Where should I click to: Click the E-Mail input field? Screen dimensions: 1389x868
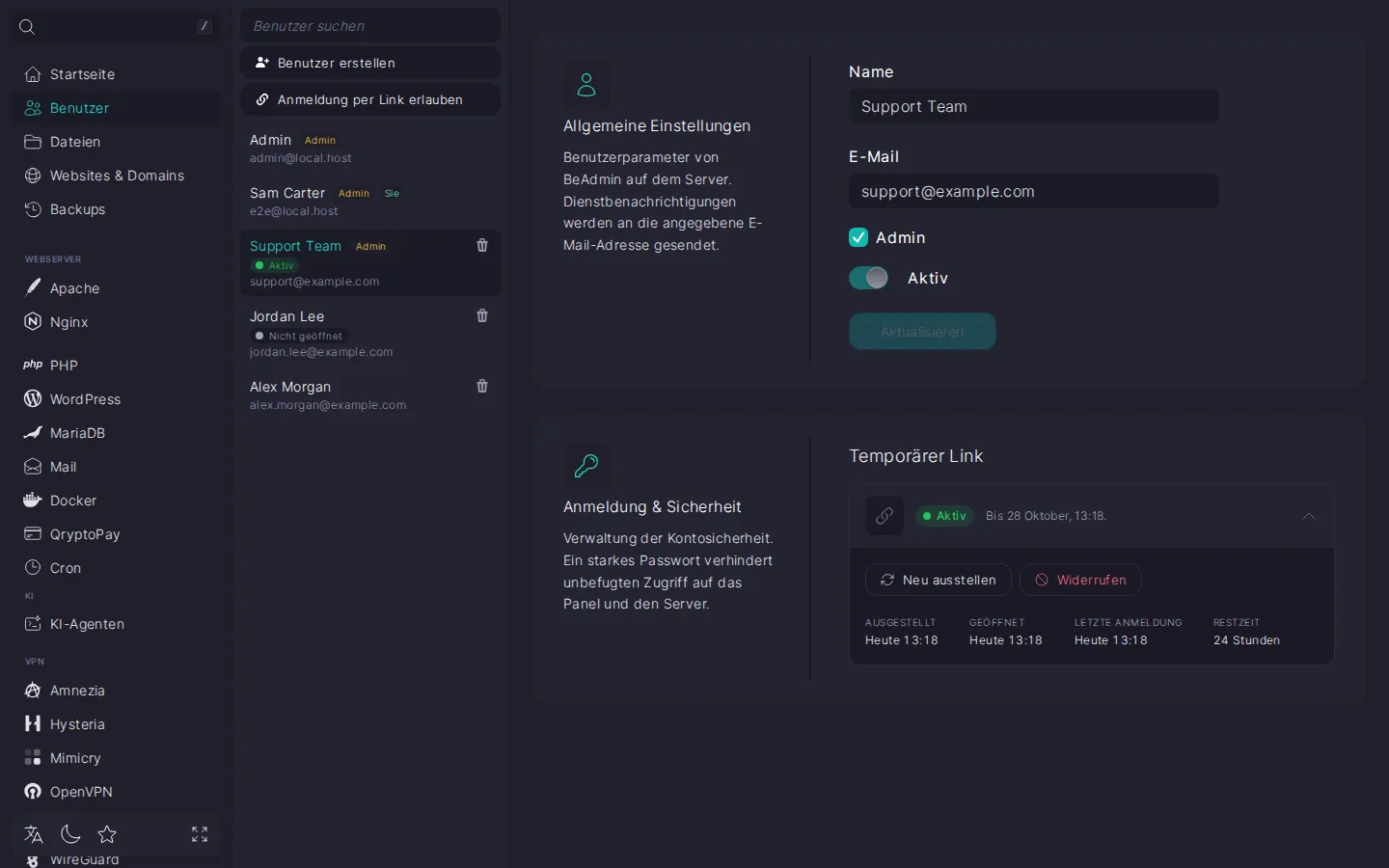pos(1034,191)
